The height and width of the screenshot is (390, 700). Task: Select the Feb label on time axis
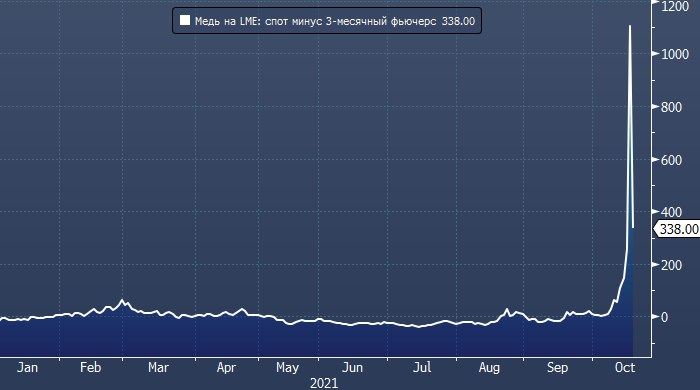coord(91,368)
